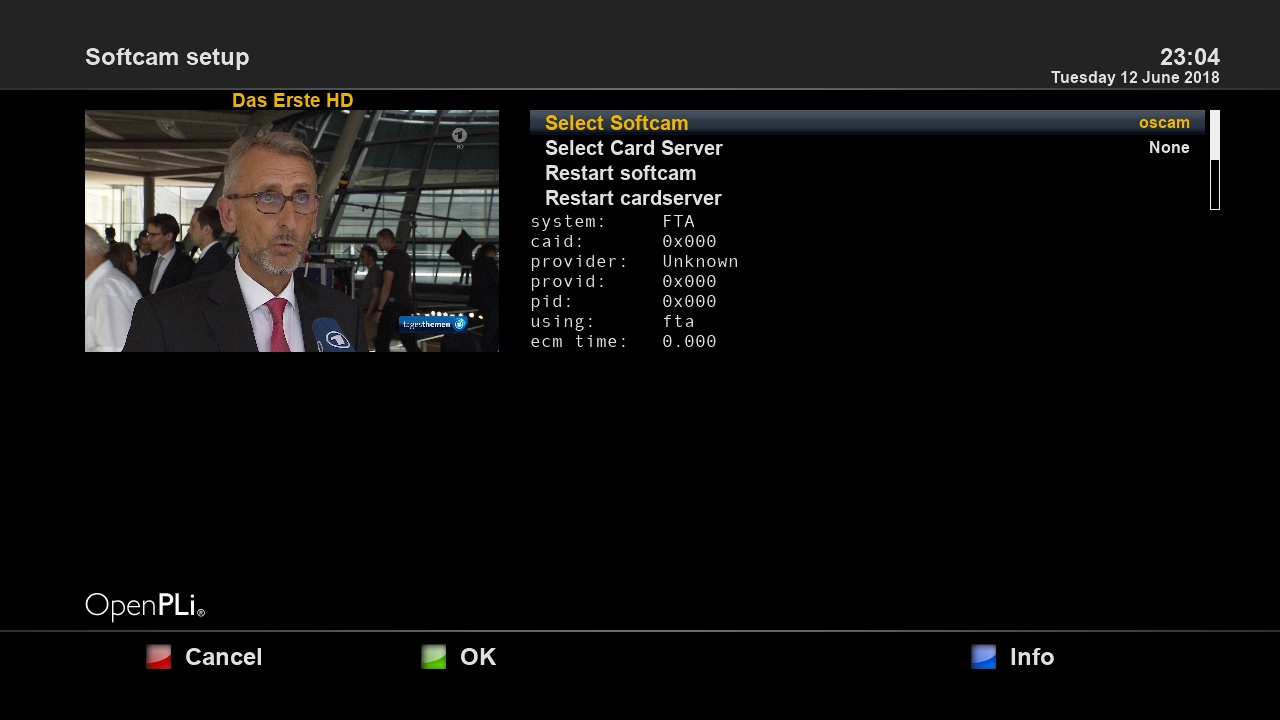
Task: Click the Das Erste HD channel name
Action: coord(292,100)
